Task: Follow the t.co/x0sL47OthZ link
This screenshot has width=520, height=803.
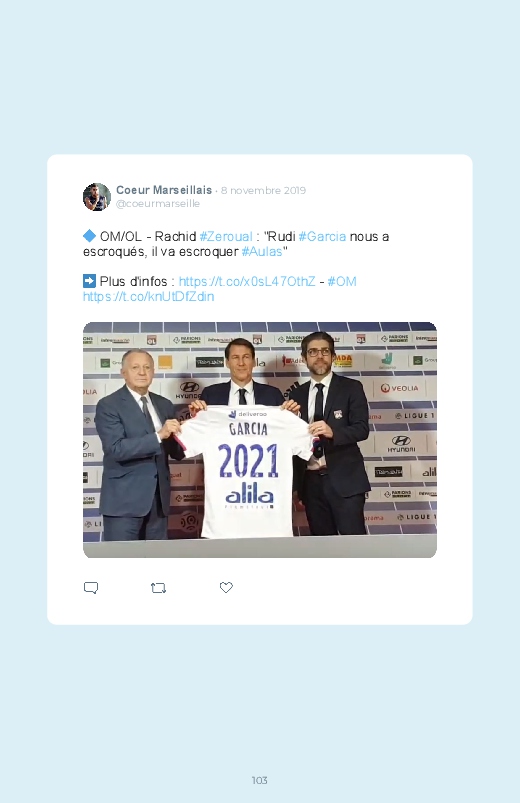Action: click(247, 282)
